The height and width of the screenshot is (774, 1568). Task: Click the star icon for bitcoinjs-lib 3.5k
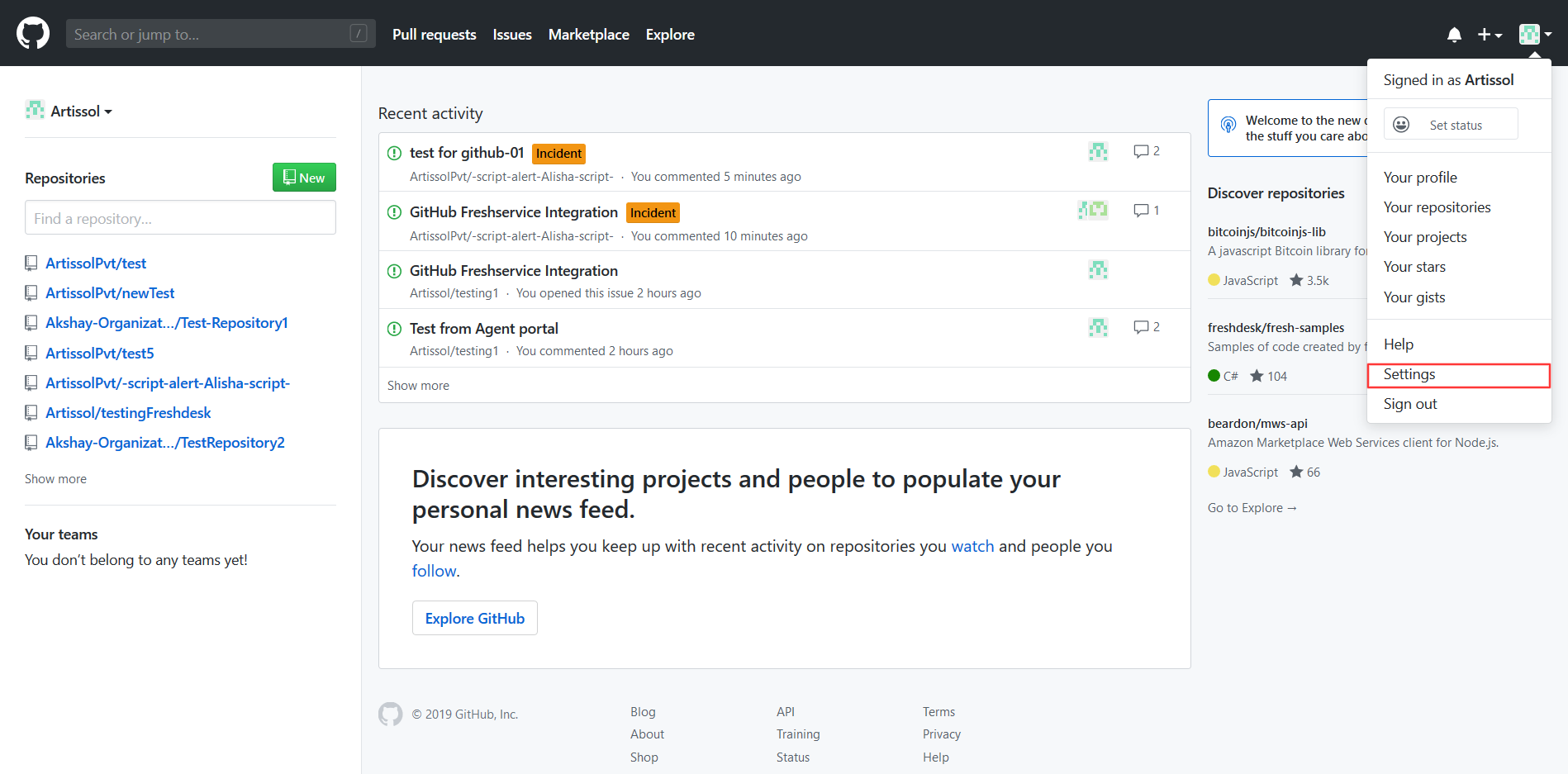click(x=1296, y=280)
